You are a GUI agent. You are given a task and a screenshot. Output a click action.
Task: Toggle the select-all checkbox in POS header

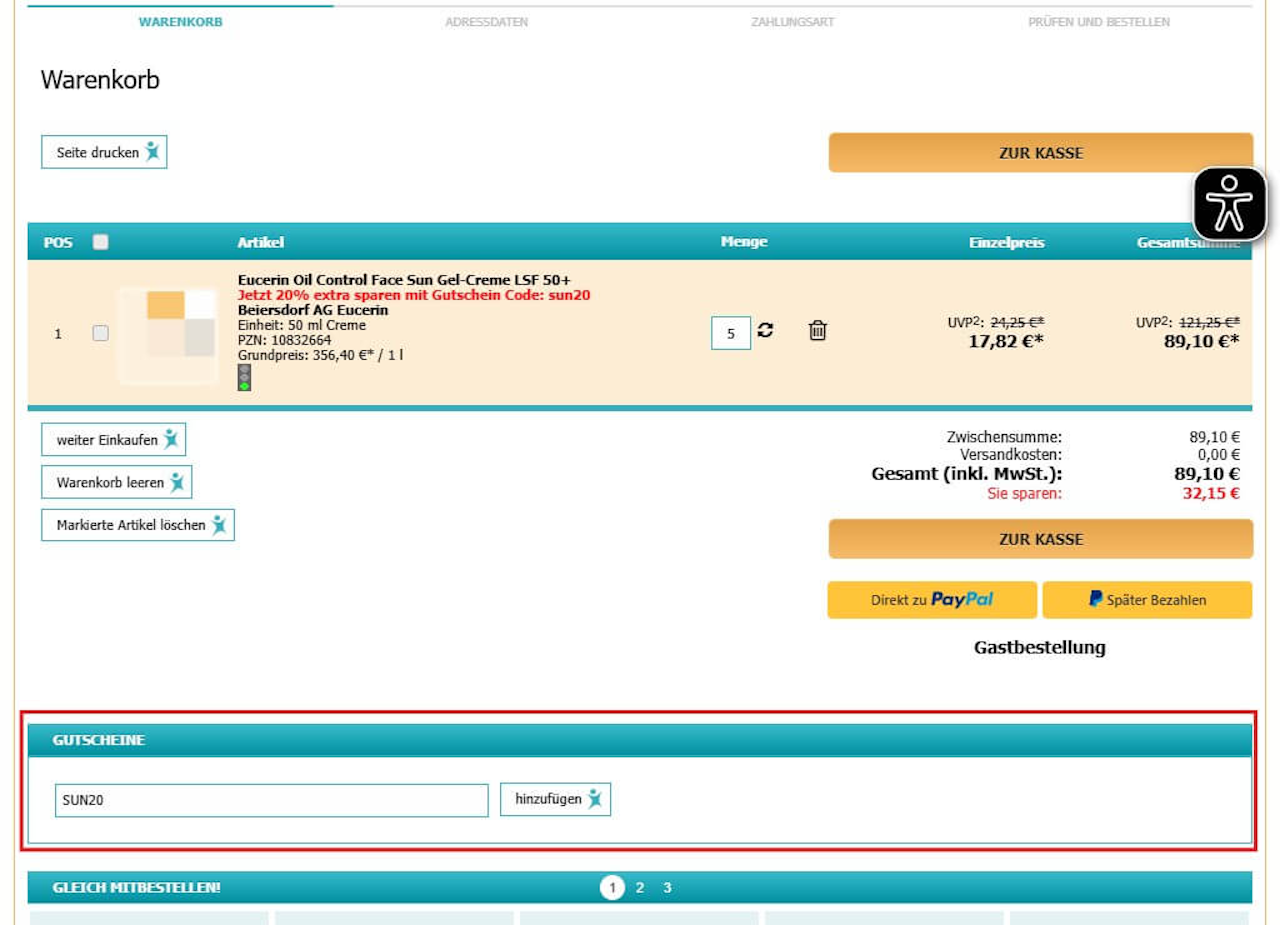(100, 242)
